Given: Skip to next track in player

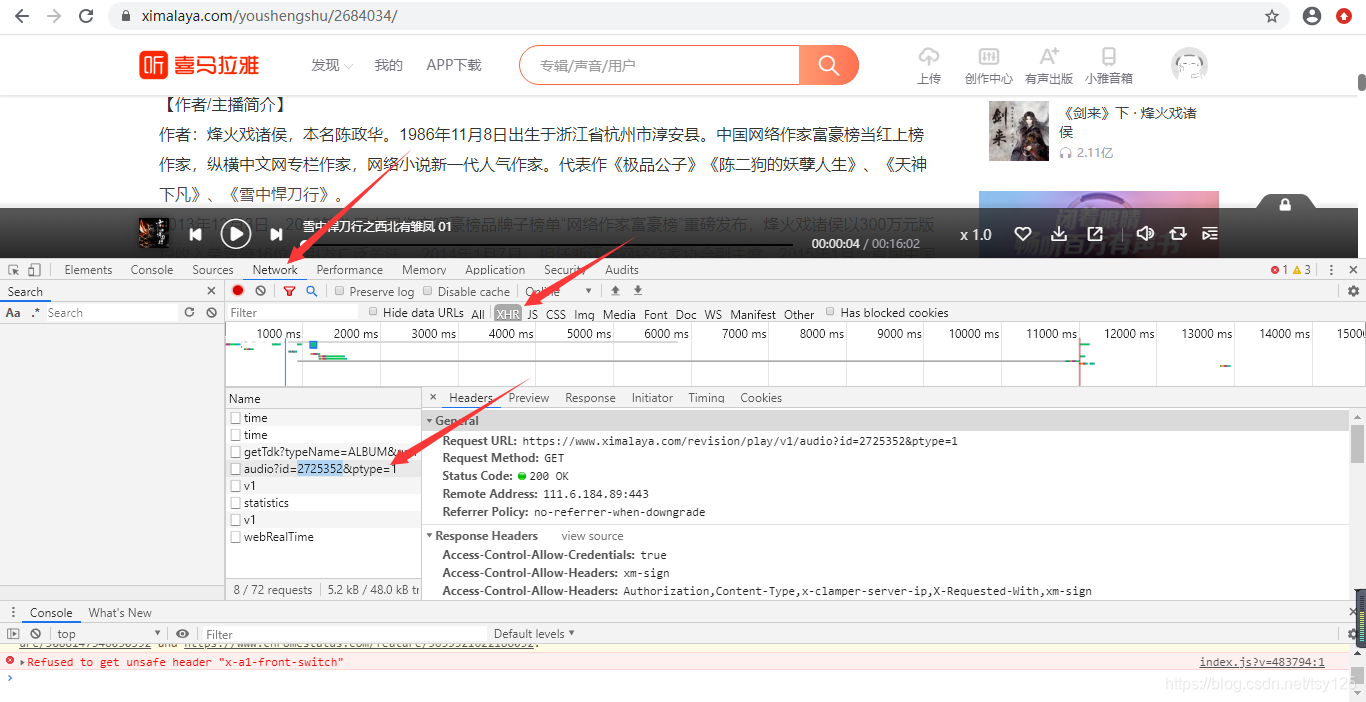Looking at the screenshot, I should [276, 234].
